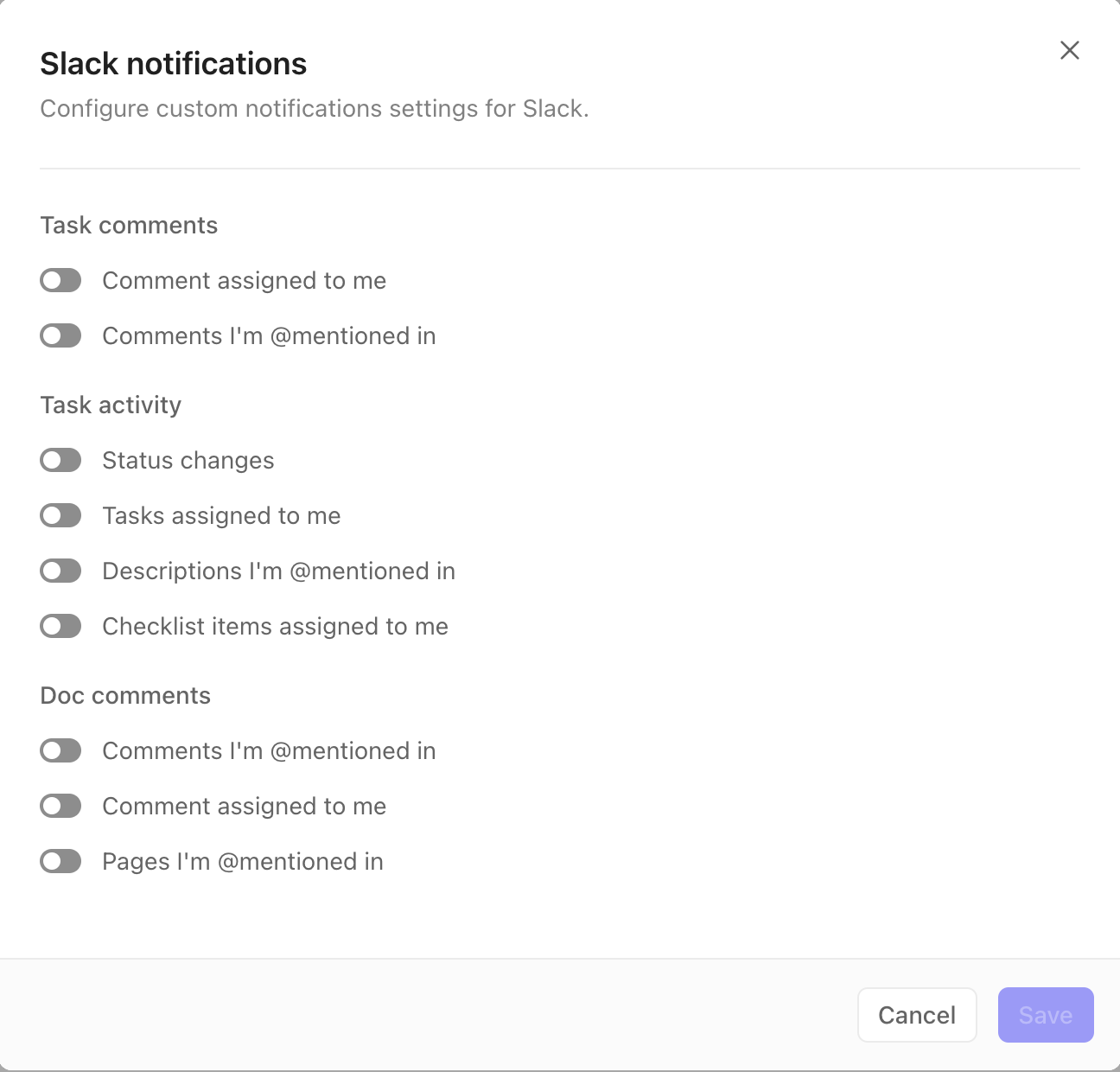Close the Slack notifications dialog with X
Image resolution: width=1120 pixels, height=1072 pixels.
coord(1070,50)
